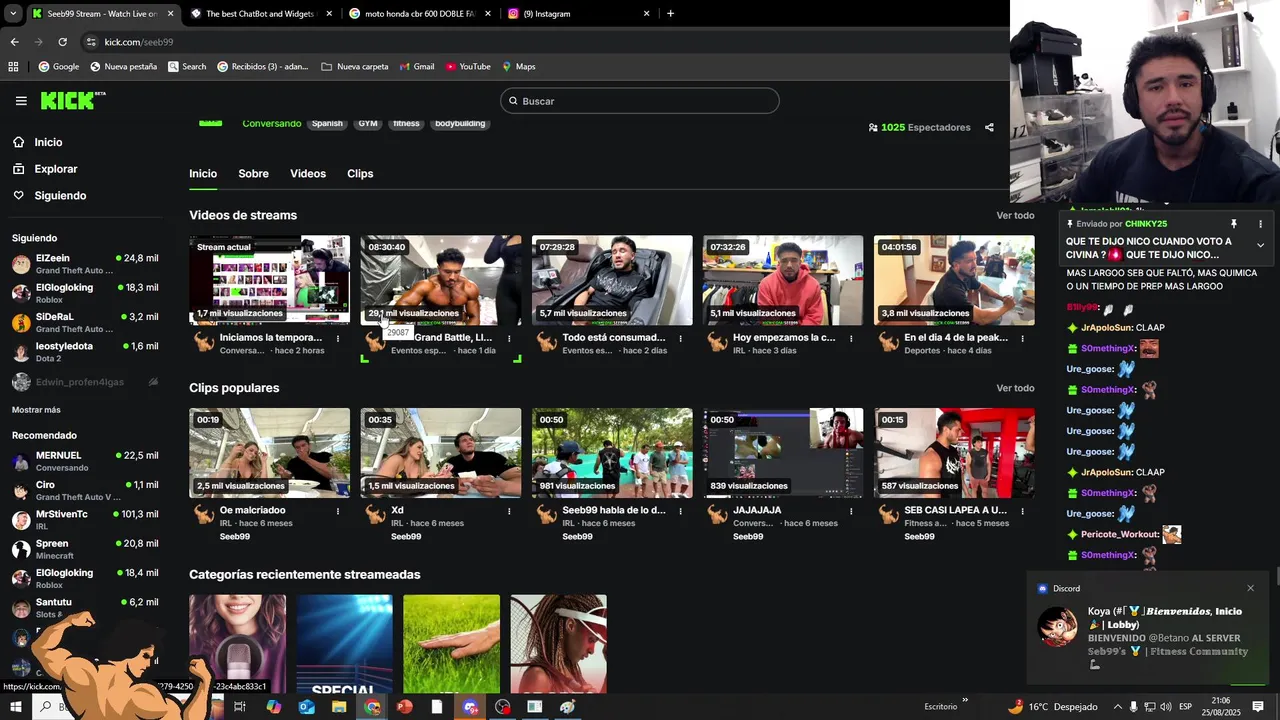
Task: Open options for 'Iniciamos la tempora...' video
Action: (337, 338)
